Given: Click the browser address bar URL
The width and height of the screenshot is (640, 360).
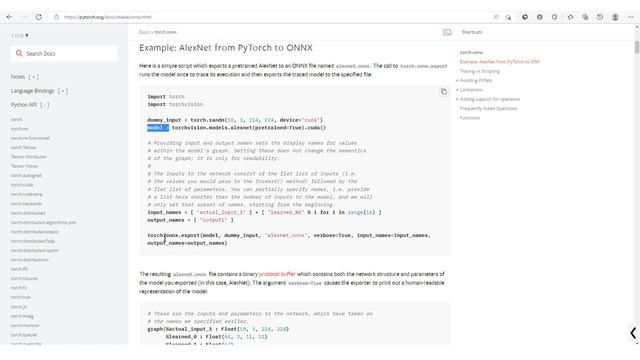Looking at the screenshot, I should (108, 17).
